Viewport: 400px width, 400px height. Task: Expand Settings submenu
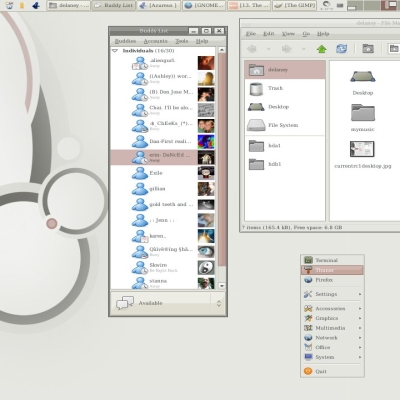(x=332, y=294)
